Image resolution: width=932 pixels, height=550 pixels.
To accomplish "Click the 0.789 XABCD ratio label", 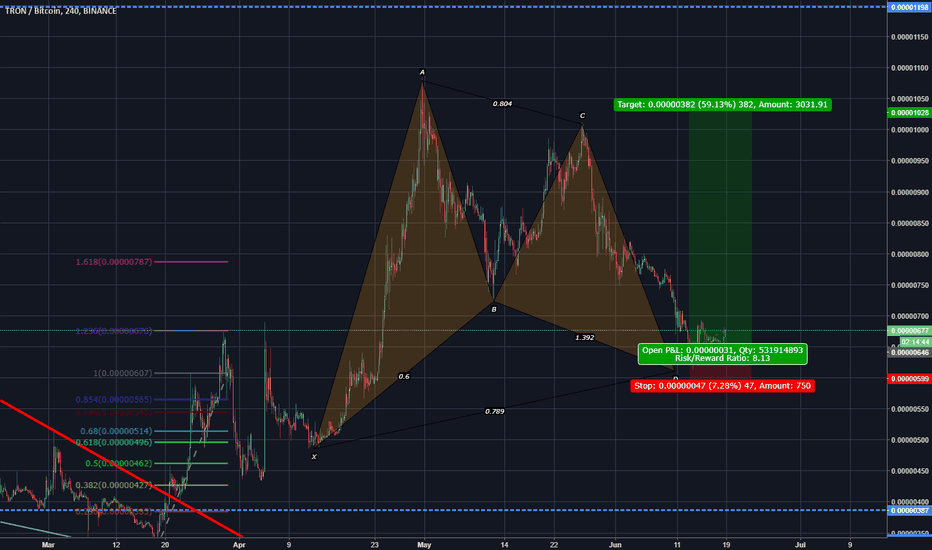I will [495, 411].
